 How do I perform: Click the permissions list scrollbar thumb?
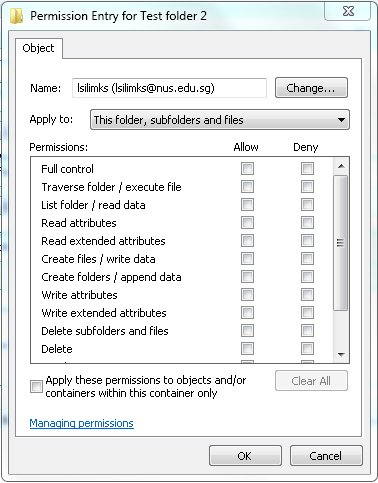click(x=341, y=243)
